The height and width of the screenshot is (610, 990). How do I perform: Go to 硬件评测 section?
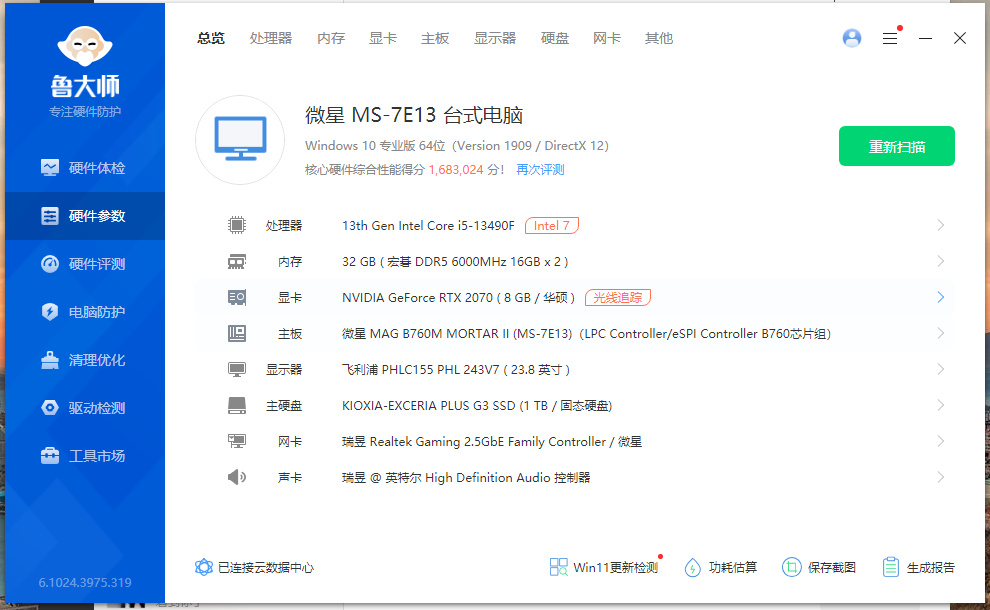click(x=85, y=264)
